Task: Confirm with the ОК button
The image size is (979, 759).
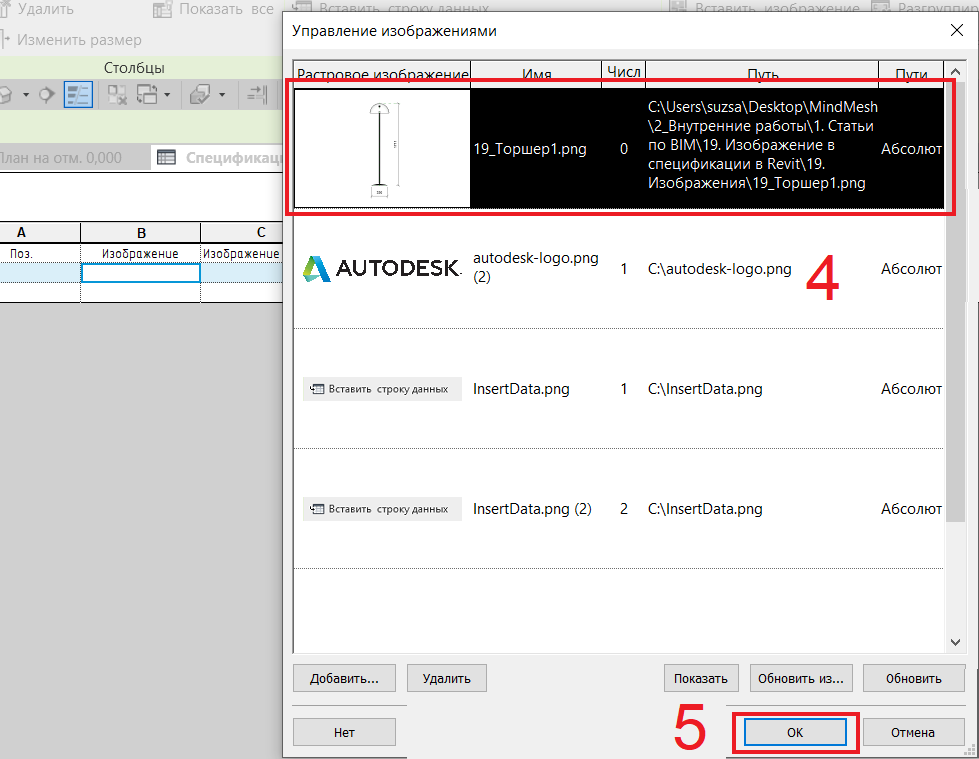Action: pyautogui.click(x=795, y=732)
